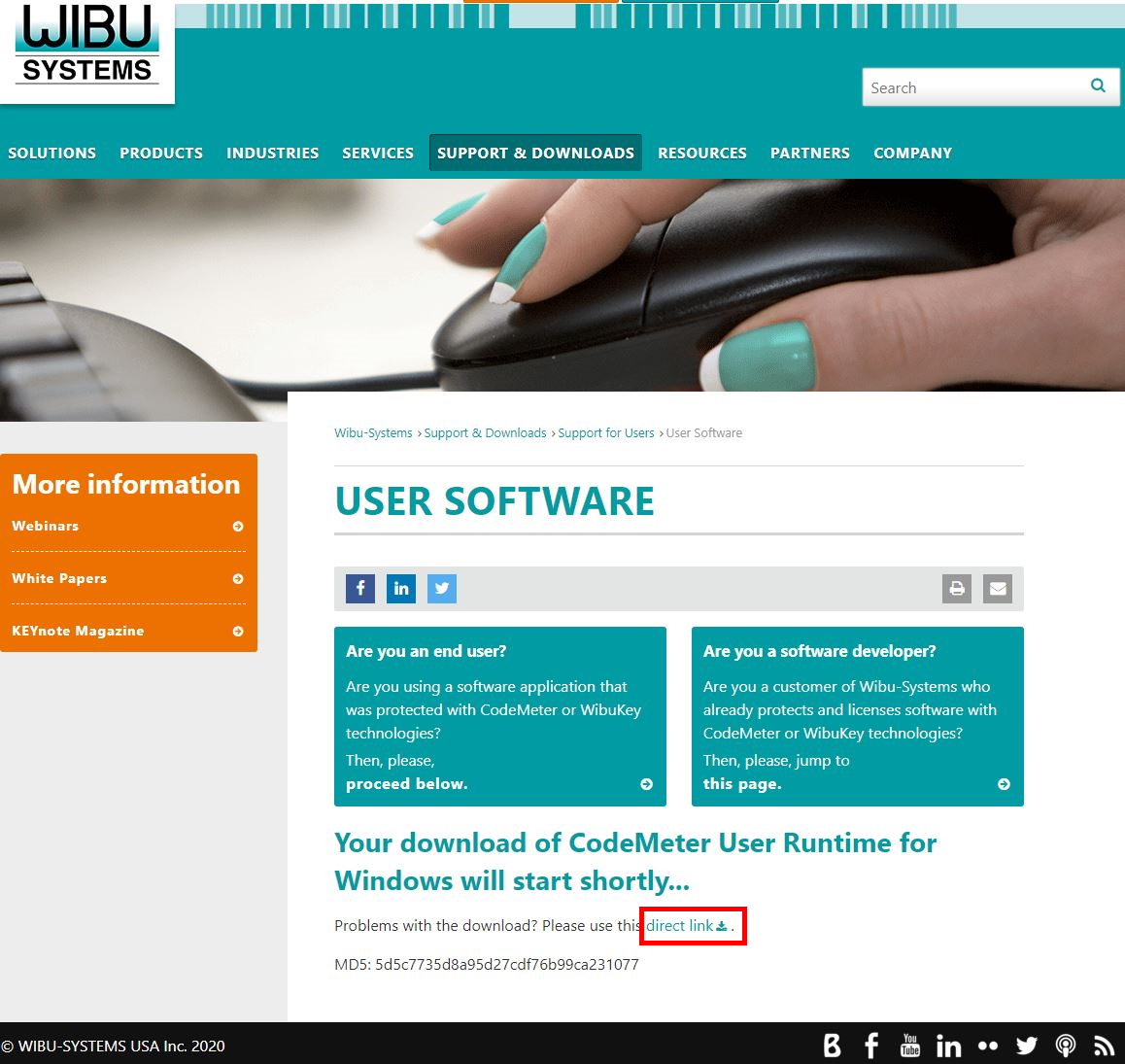
Task: Open podcast icon in footer
Action: click(1066, 1046)
